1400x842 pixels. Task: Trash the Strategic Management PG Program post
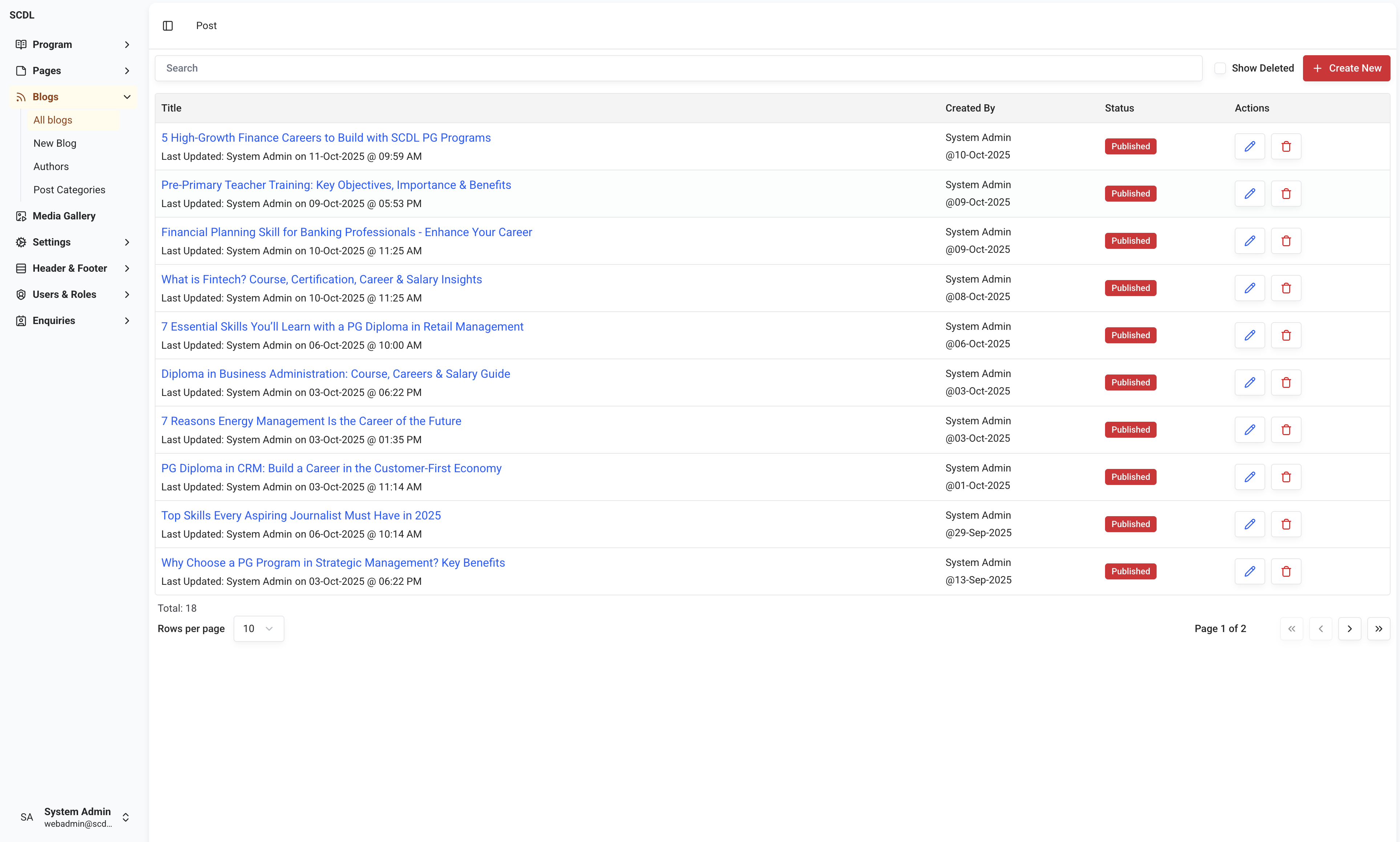click(1286, 571)
